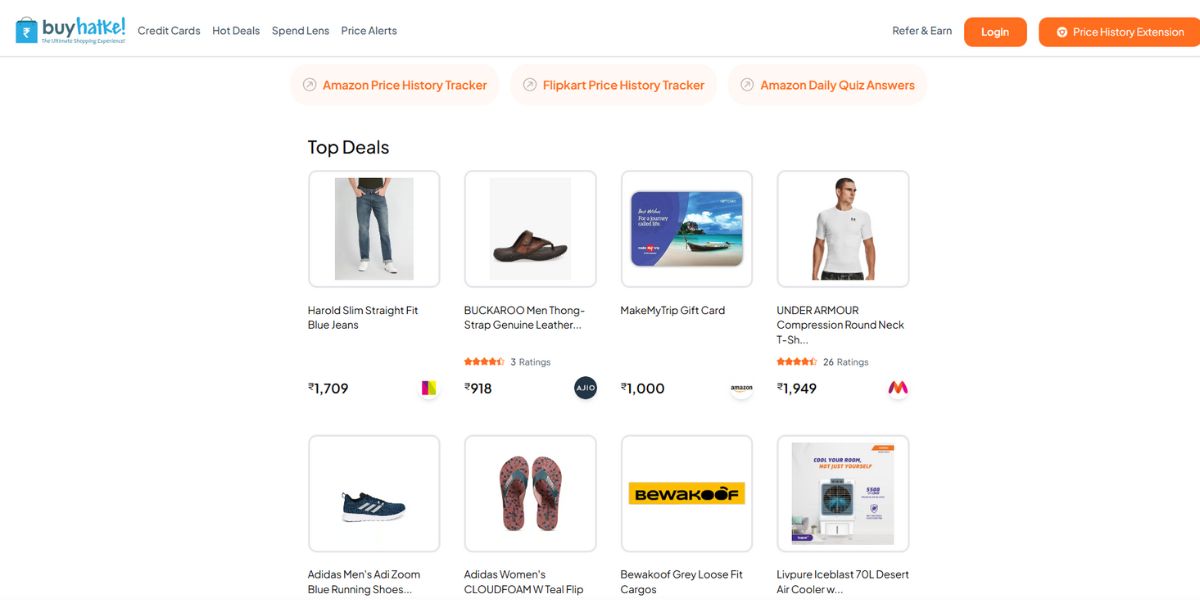This screenshot has width=1200, height=600.
Task: Click the arrow icon beside Amazon Daily Quiz Answers
Action: pos(747,85)
